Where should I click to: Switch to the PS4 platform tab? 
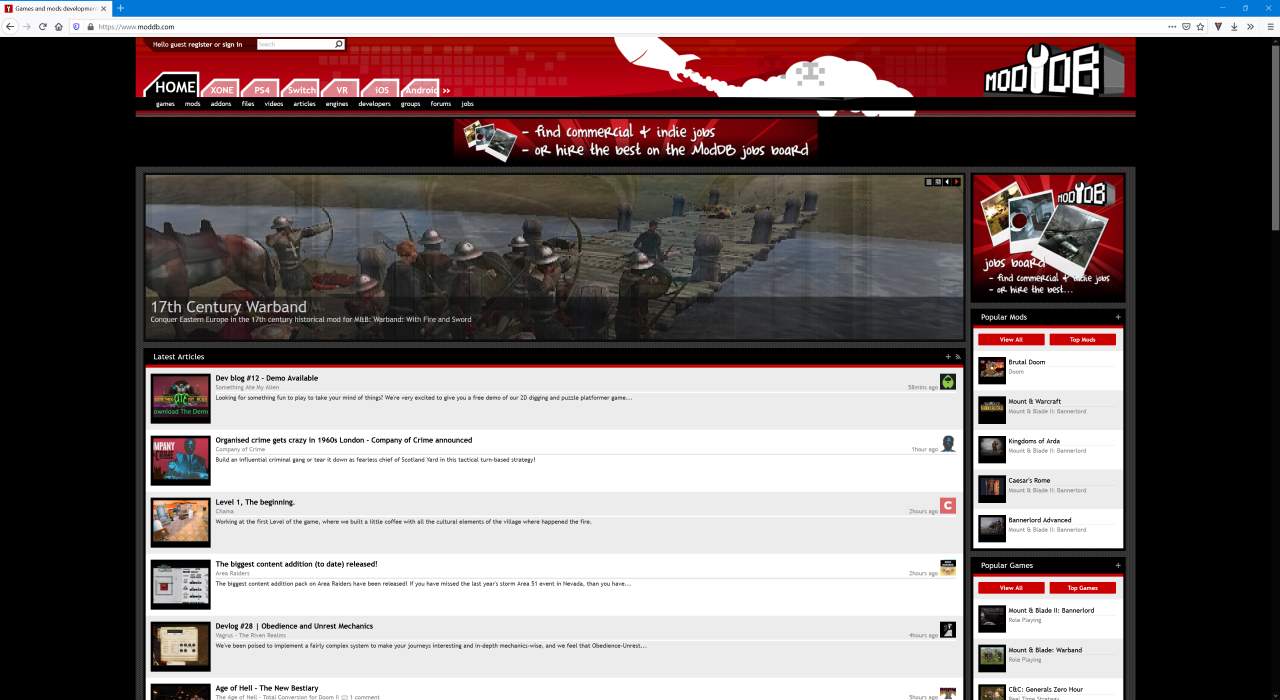pos(261,89)
